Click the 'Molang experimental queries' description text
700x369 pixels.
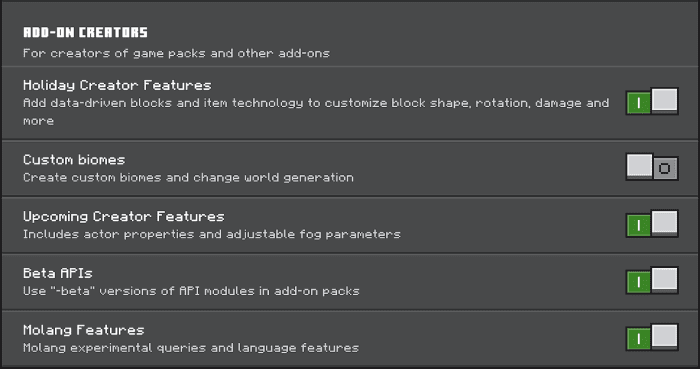coord(191,348)
